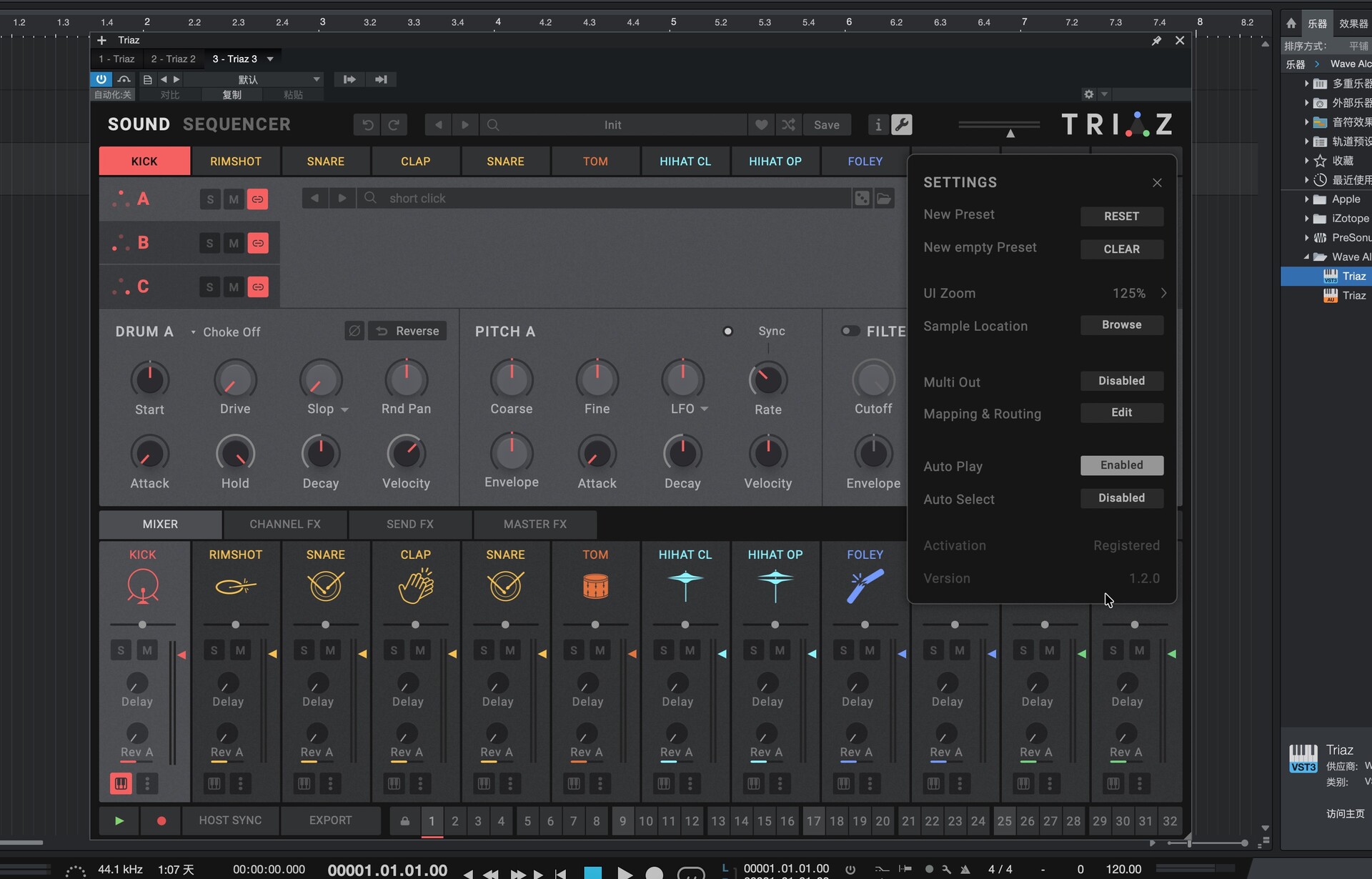The height and width of the screenshot is (879, 1372).
Task: Open the sample folder browse icon
Action: [884, 198]
